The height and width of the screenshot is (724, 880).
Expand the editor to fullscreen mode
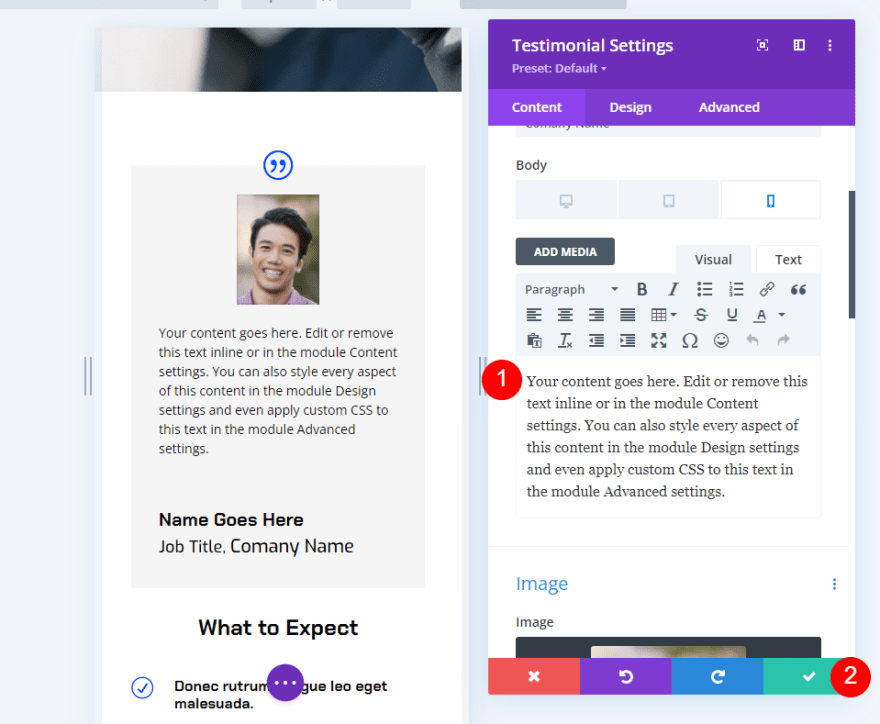tap(657, 340)
